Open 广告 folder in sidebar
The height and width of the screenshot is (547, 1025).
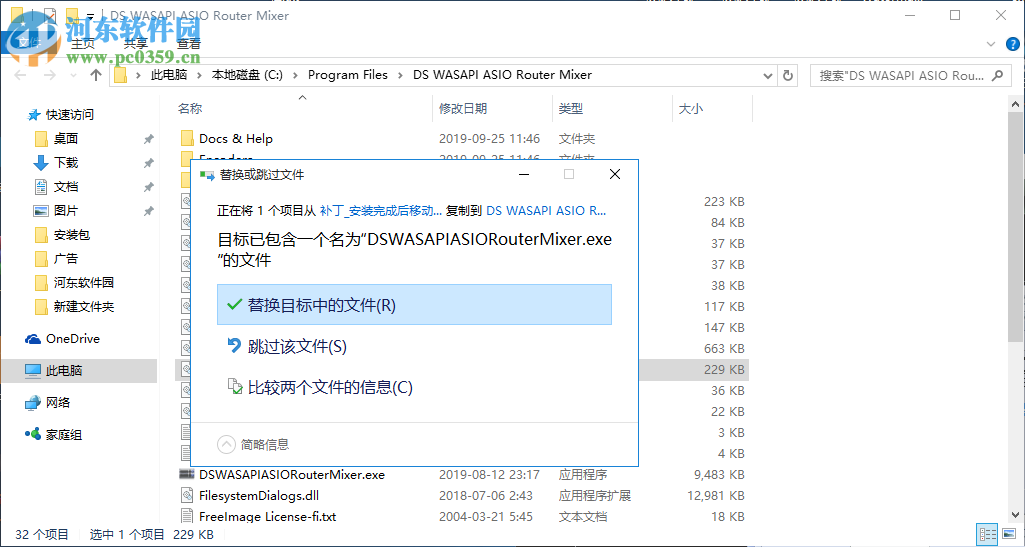pyautogui.click(x=66, y=259)
